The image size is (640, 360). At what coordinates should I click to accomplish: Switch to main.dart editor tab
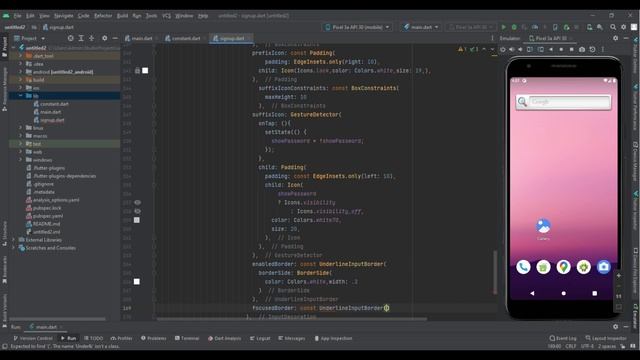(x=141, y=38)
